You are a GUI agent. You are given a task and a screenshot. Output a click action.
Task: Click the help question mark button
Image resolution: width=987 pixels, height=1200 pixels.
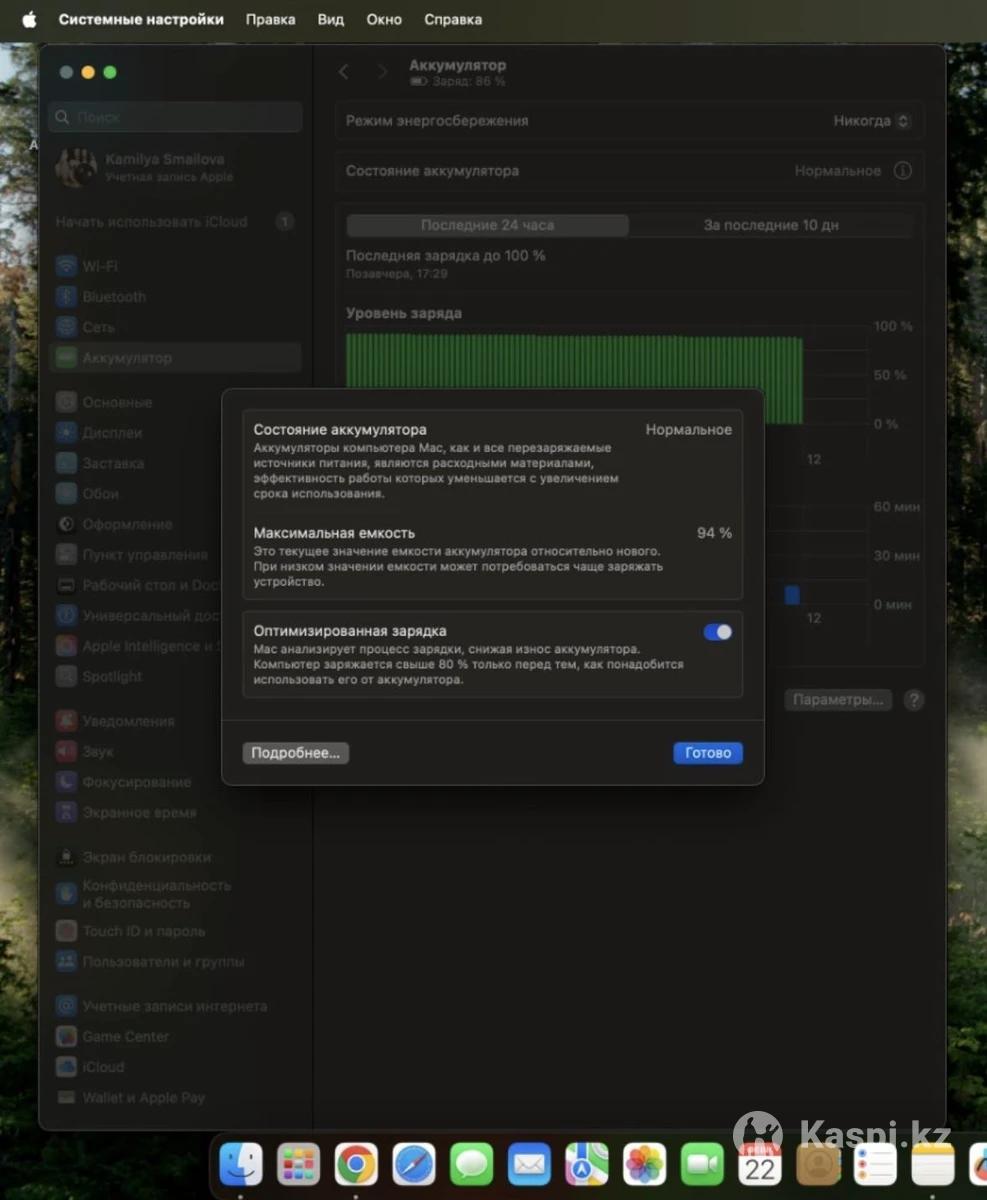tap(913, 700)
